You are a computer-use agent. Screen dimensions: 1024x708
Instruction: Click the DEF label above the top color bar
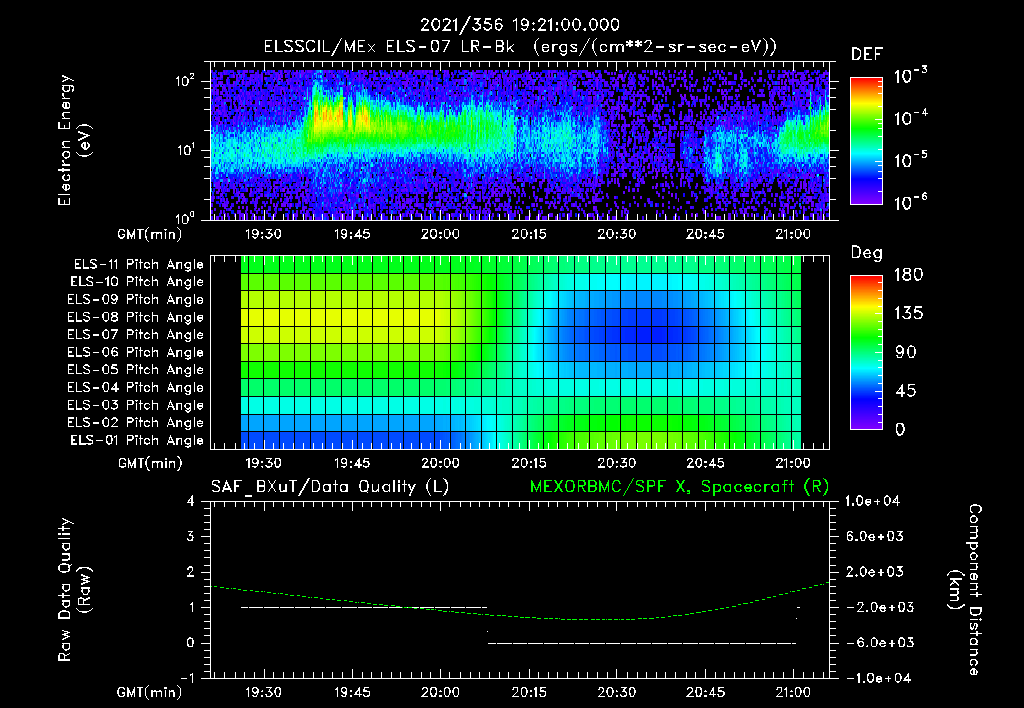[x=867, y=55]
